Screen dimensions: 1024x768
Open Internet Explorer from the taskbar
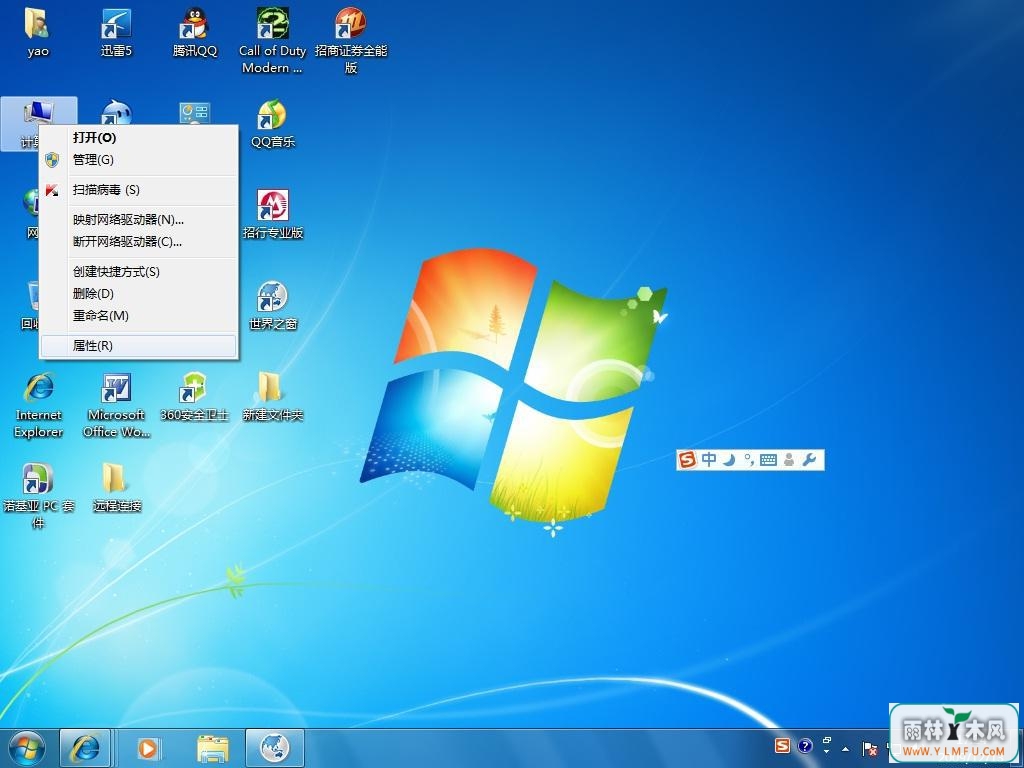(x=85, y=748)
